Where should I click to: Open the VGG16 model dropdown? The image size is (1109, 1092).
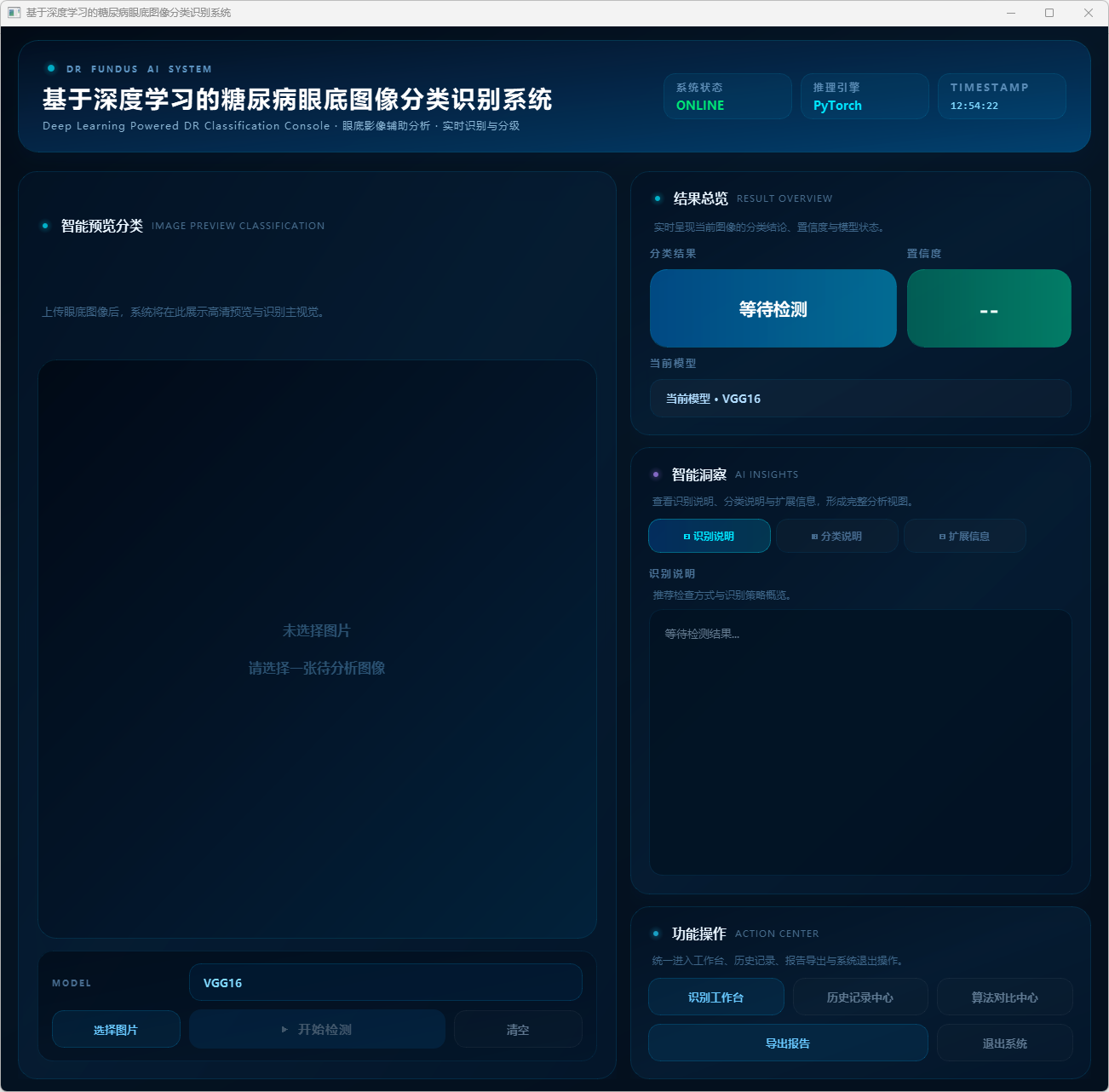tap(385, 982)
